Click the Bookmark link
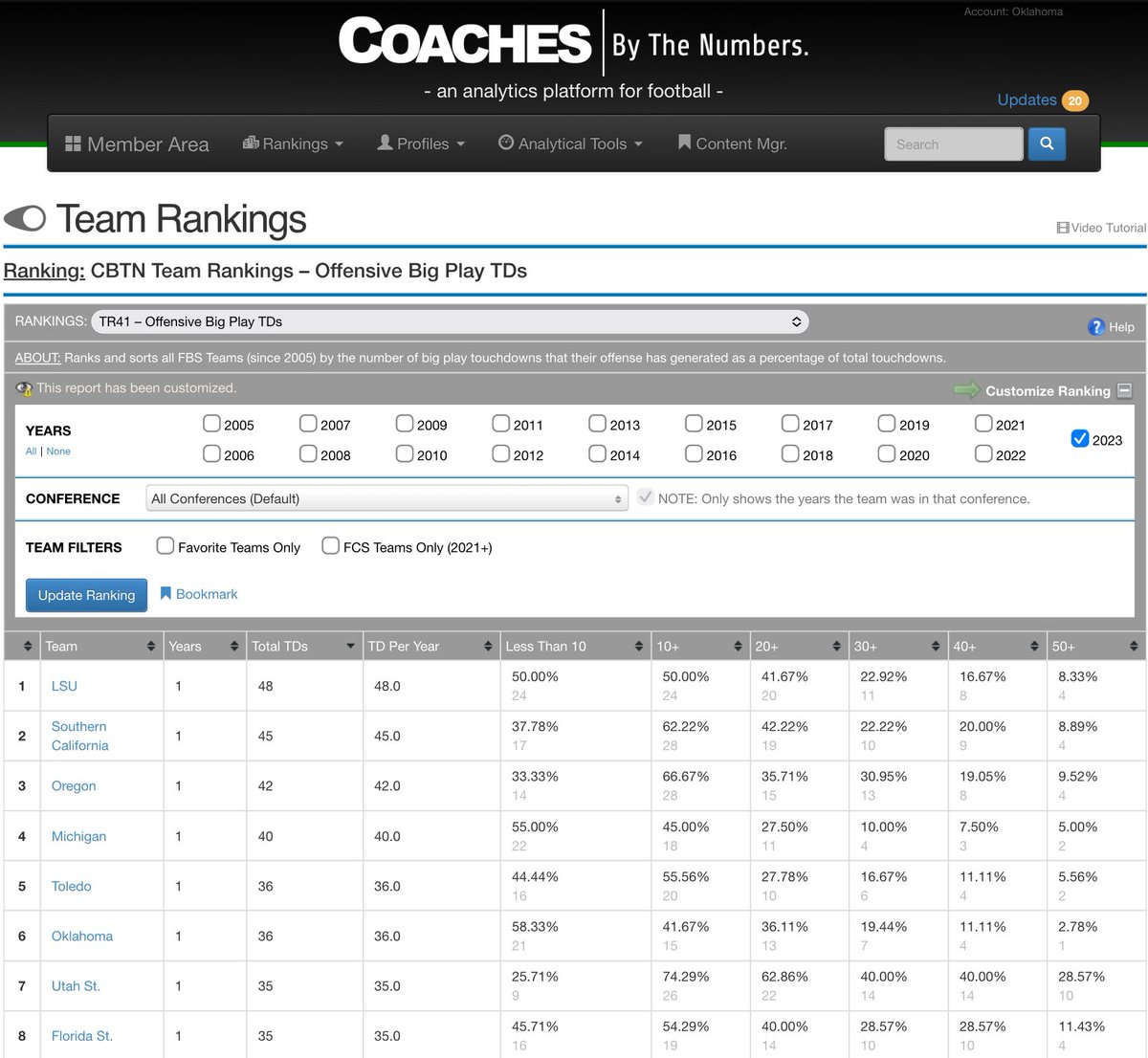 (x=207, y=594)
